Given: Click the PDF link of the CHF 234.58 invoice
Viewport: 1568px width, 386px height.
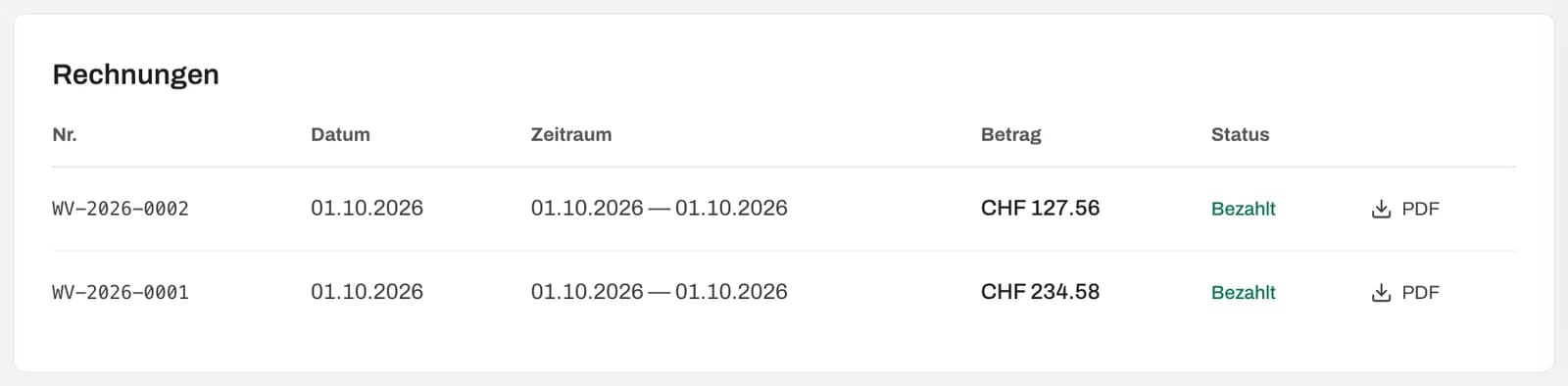Looking at the screenshot, I should pyautogui.click(x=1405, y=292).
